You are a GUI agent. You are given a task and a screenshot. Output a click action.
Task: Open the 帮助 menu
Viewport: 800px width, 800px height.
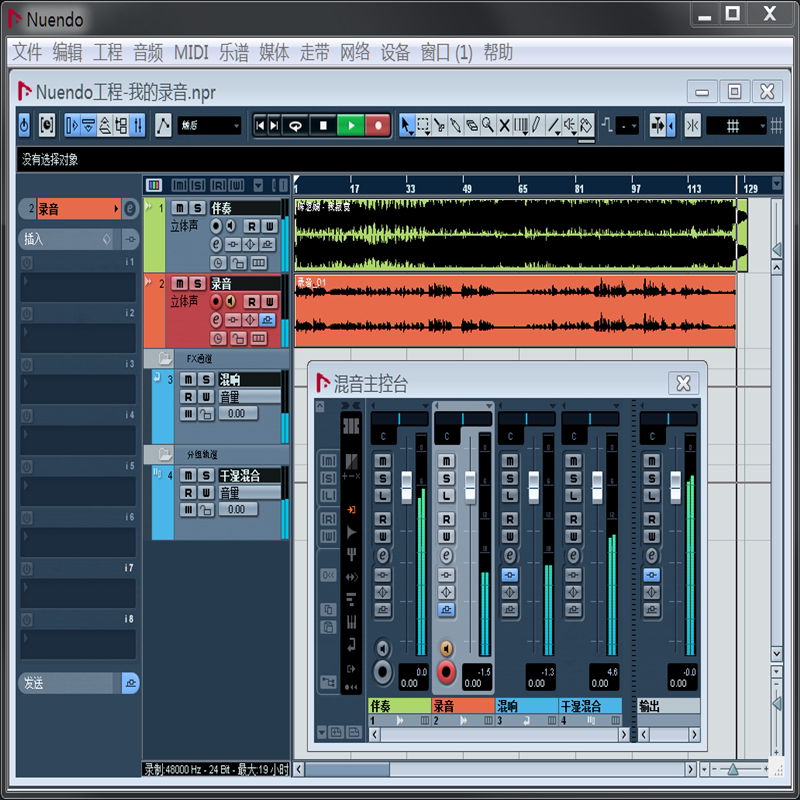(498, 52)
